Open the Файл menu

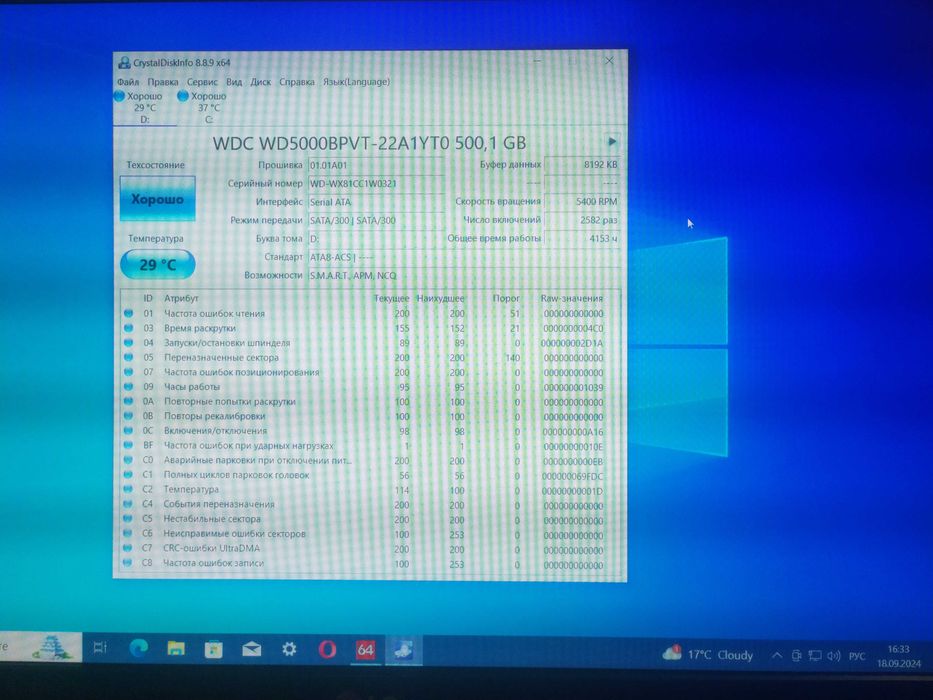pos(127,82)
